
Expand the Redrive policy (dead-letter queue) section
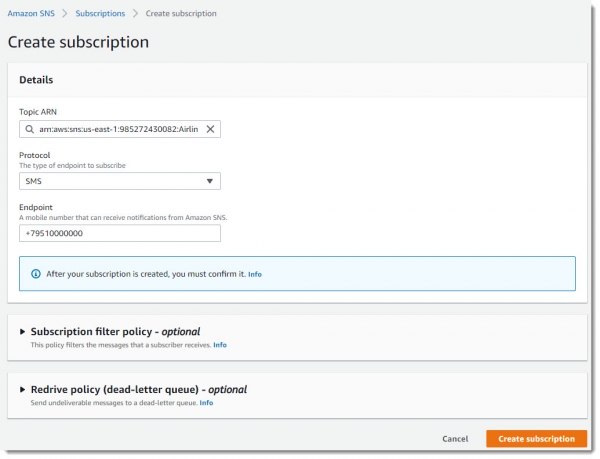[22, 390]
